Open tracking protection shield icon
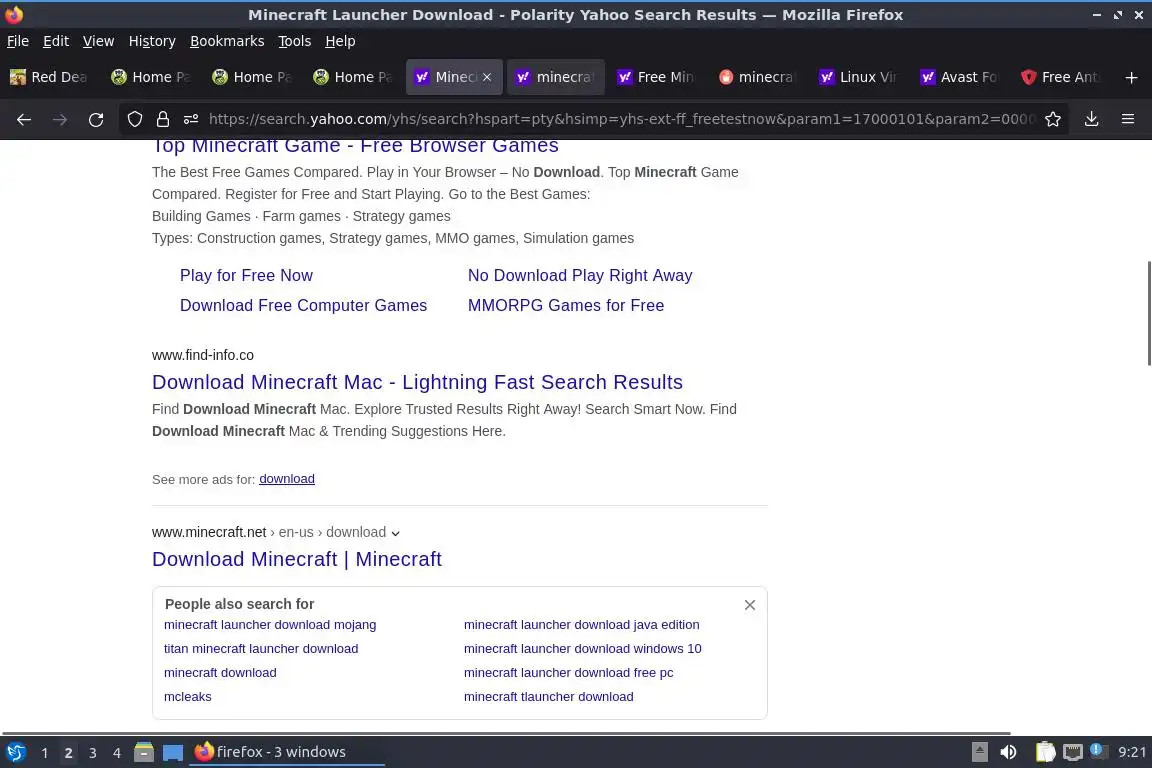Image resolution: width=1152 pixels, height=768 pixels. coord(134,119)
